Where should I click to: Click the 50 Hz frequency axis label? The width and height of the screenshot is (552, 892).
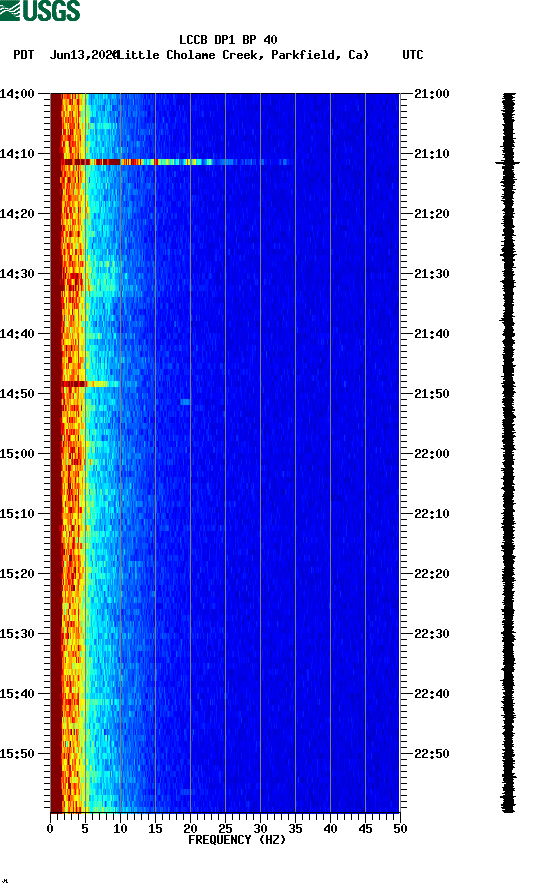click(400, 829)
